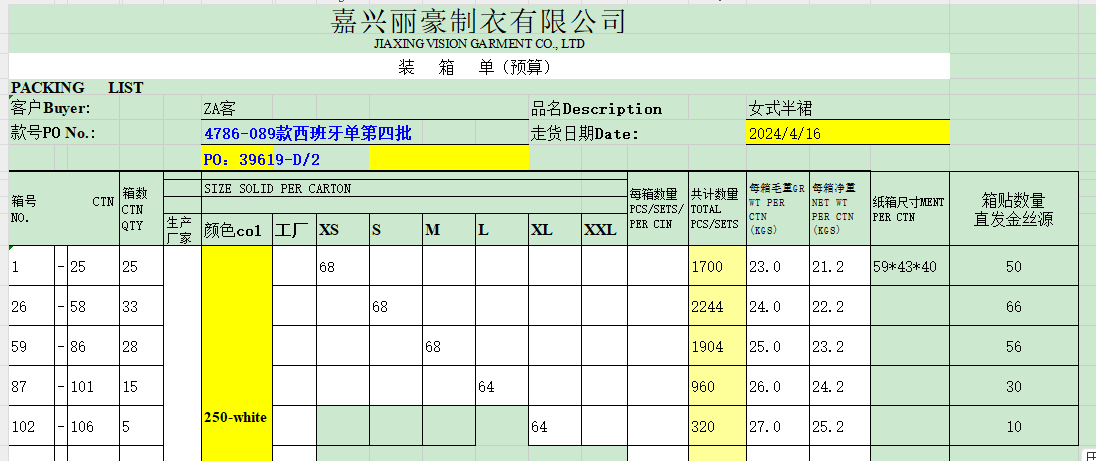
Task: Select the sticker quantity cell showing 66
Action: [1014, 307]
